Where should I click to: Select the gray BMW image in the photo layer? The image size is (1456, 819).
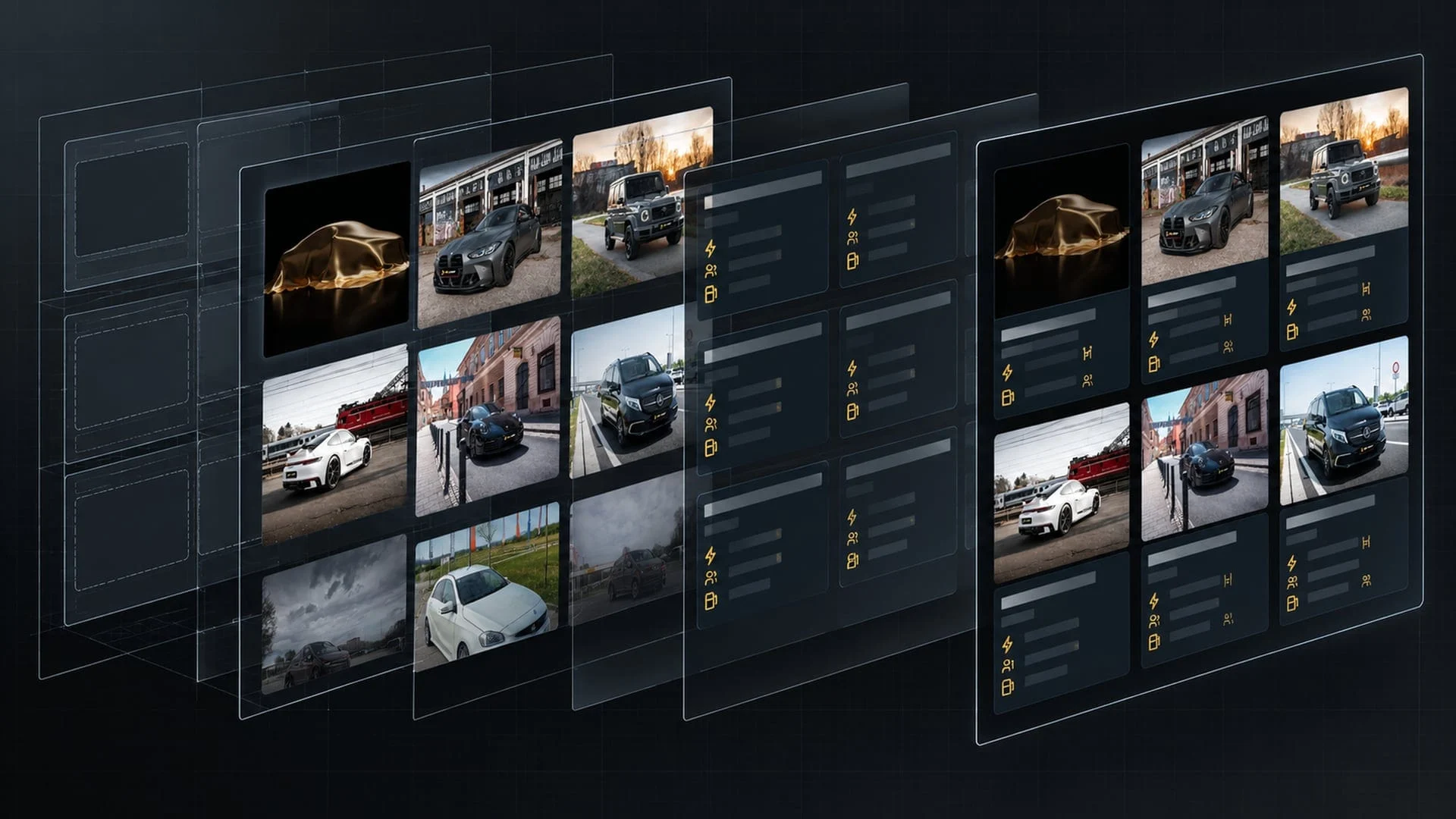489,234
